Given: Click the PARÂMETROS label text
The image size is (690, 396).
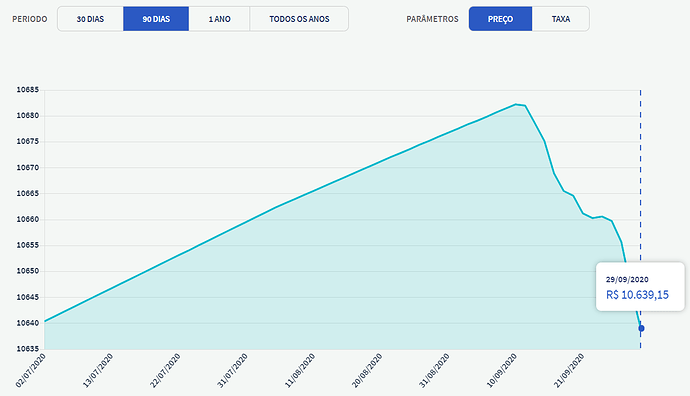Looking at the screenshot, I should coord(433,19).
